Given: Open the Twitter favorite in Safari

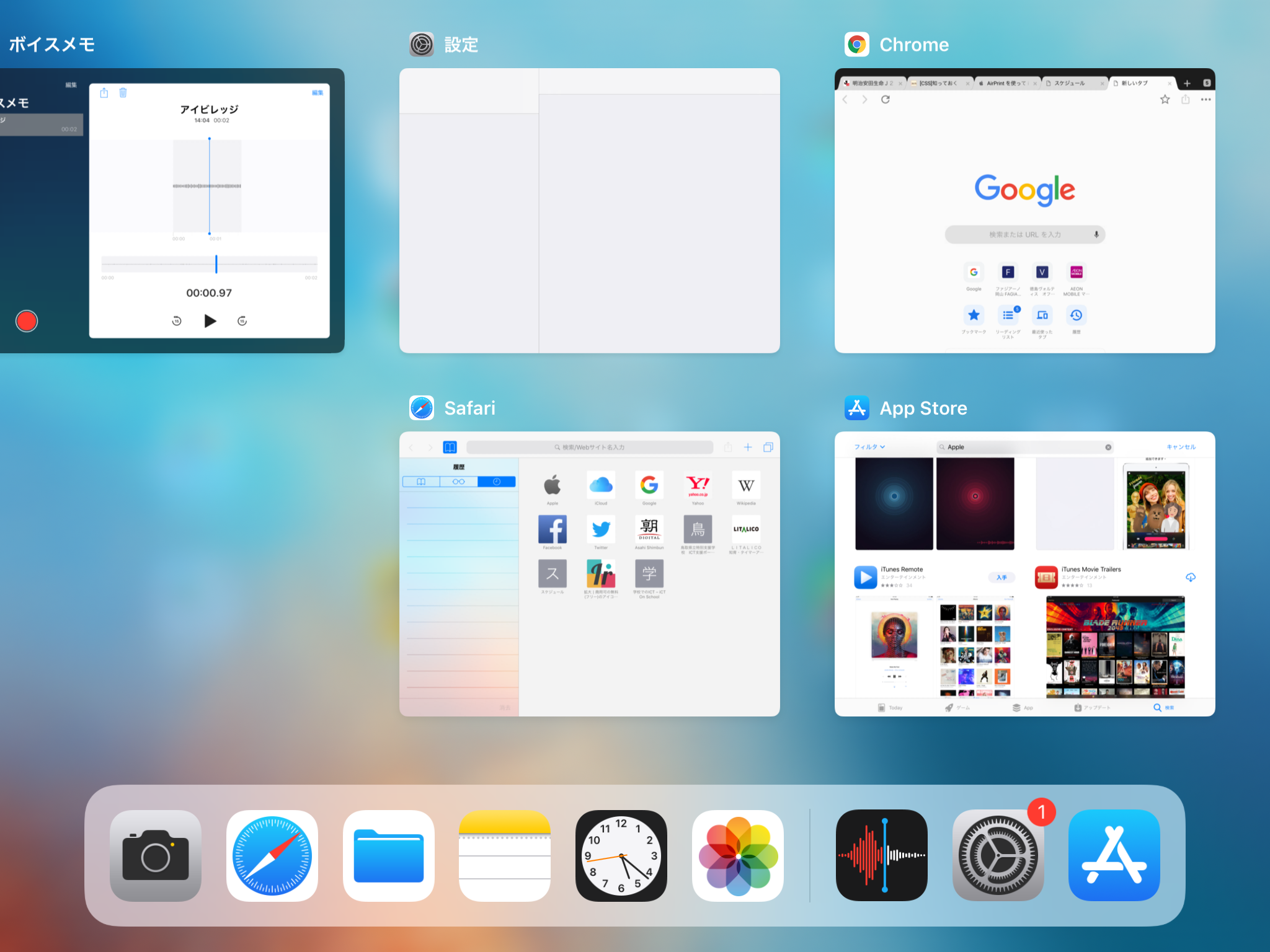Looking at the screenshot, I should click(x=601, y=532).
